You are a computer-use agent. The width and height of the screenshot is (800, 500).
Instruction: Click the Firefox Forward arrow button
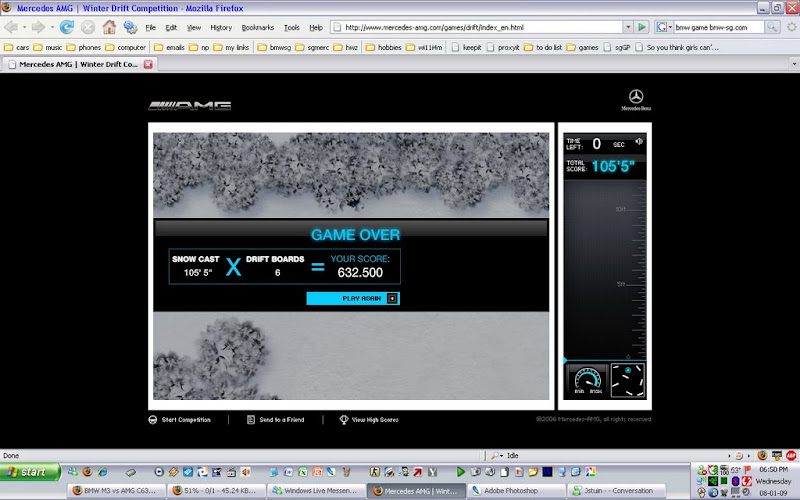tap(38, 27)
